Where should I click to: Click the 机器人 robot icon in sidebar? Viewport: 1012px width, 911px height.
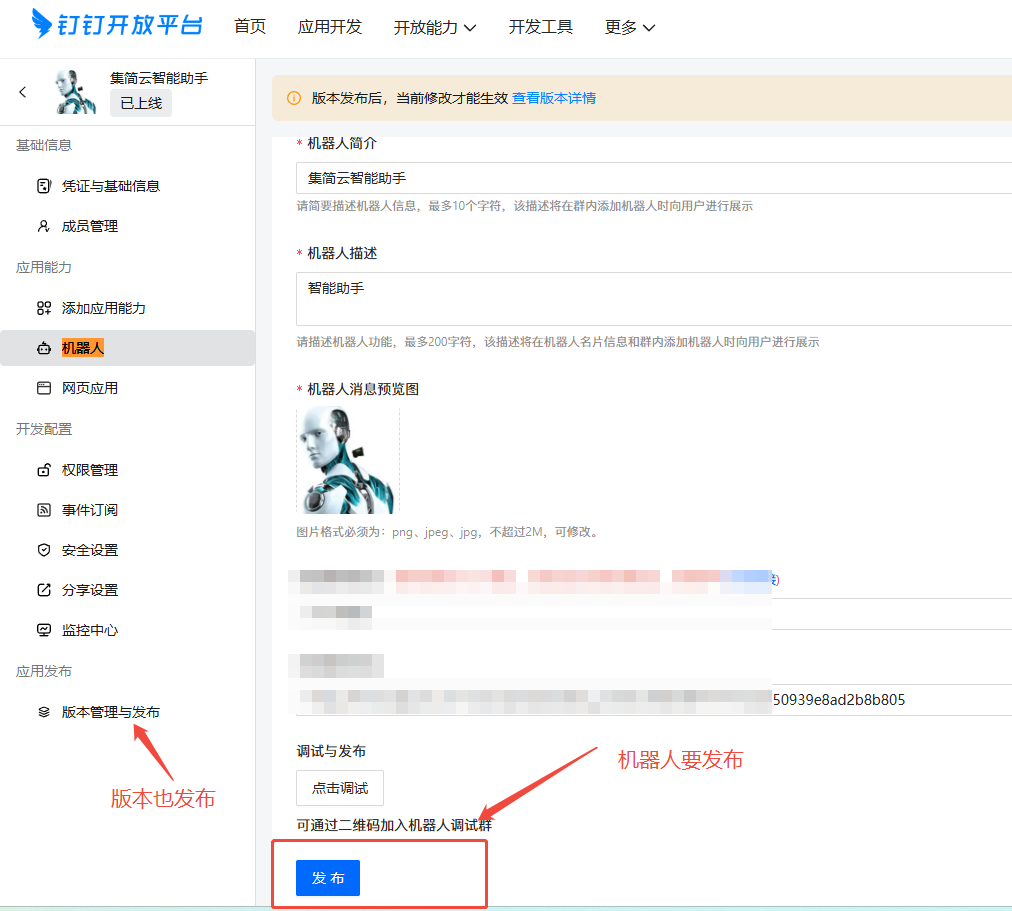[x=44, y=348]
